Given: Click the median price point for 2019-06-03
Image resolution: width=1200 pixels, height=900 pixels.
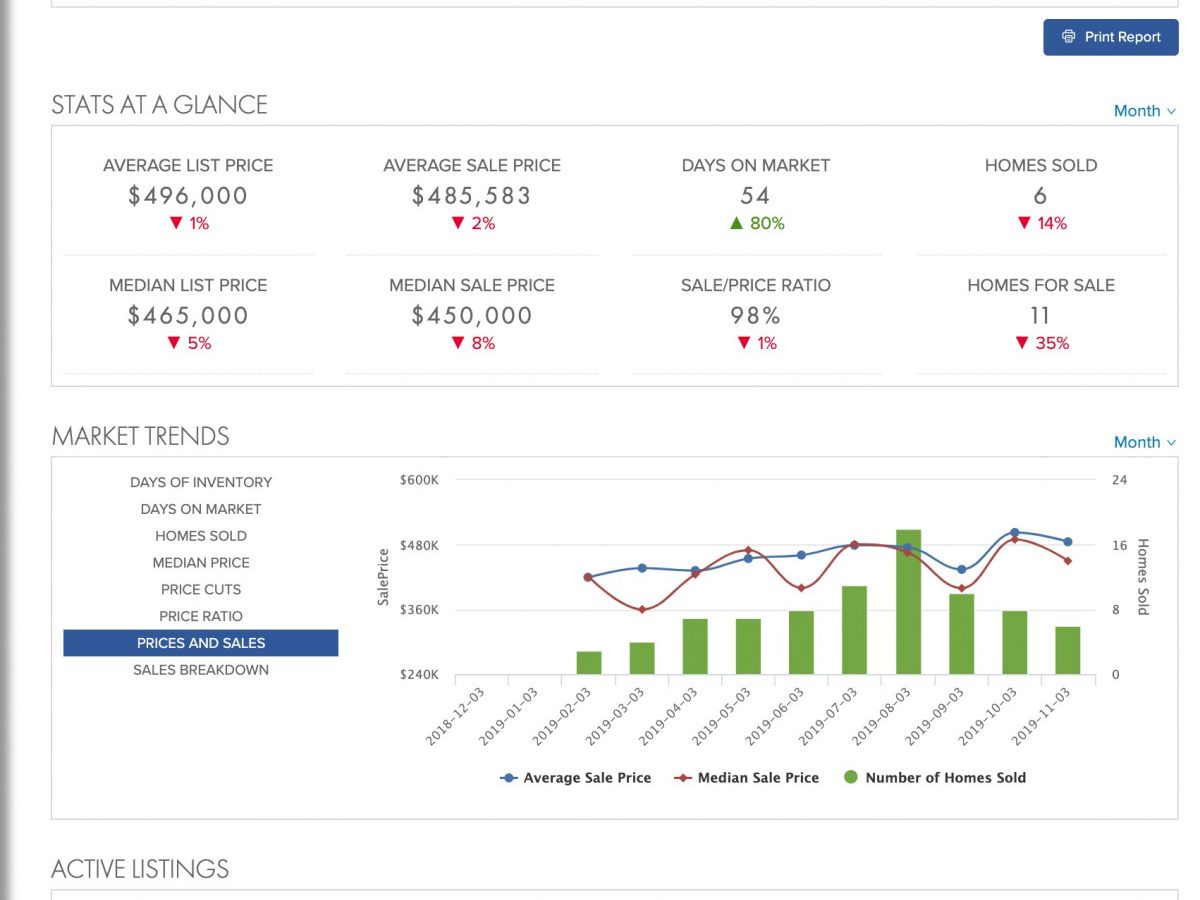Looking at the screenshot, I should point(801,588).
